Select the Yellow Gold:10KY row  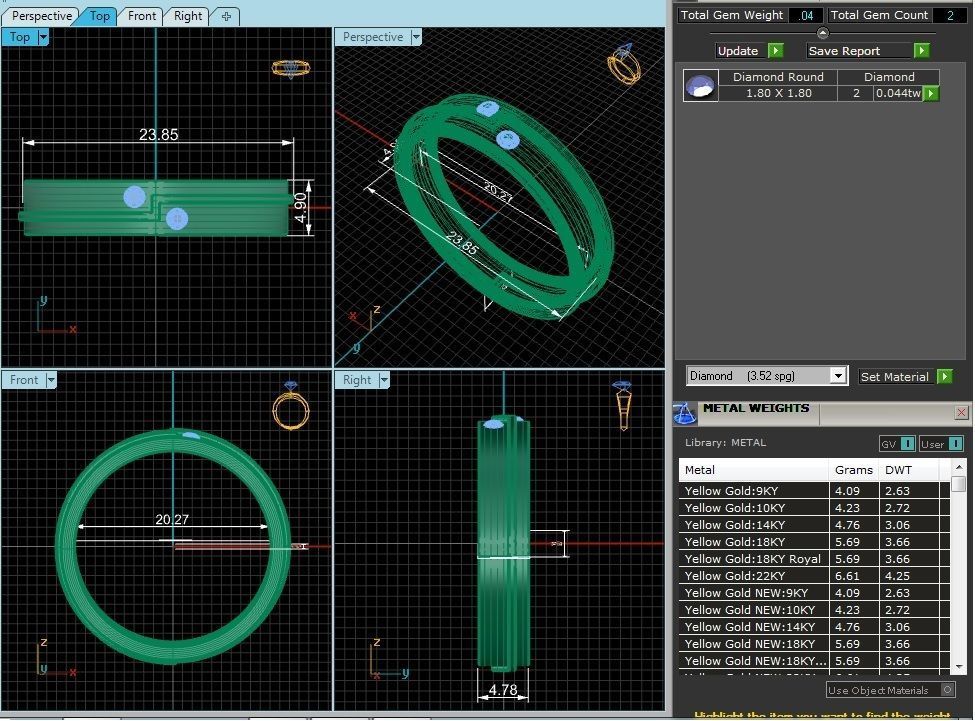(x=815, y=508)
